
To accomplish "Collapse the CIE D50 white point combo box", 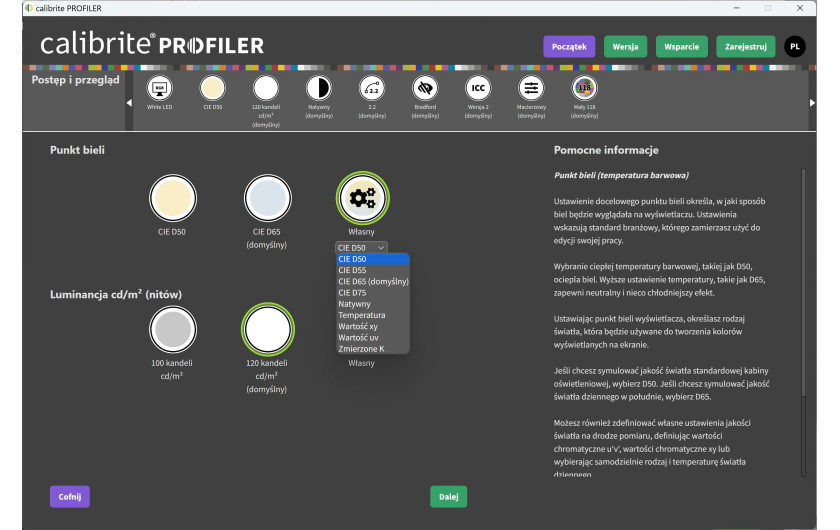I will tap(361, 248).
